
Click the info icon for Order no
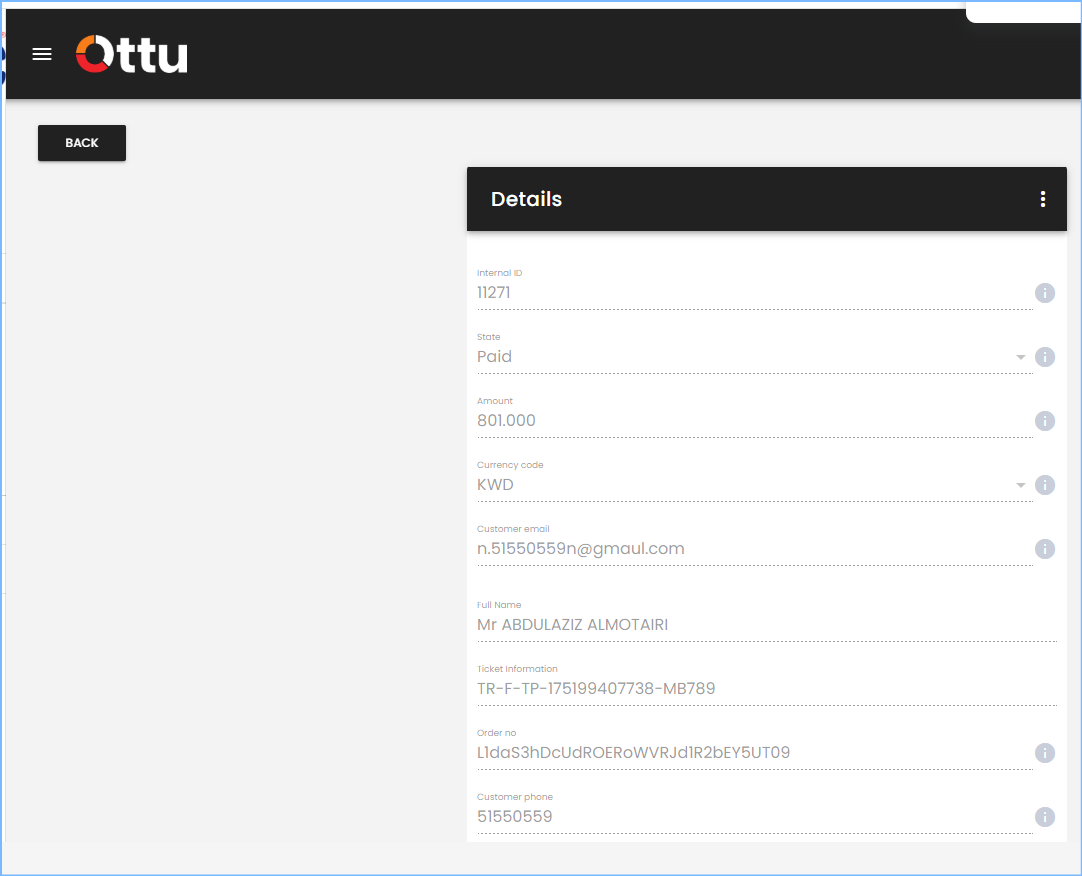click(x=1045, y=753)
